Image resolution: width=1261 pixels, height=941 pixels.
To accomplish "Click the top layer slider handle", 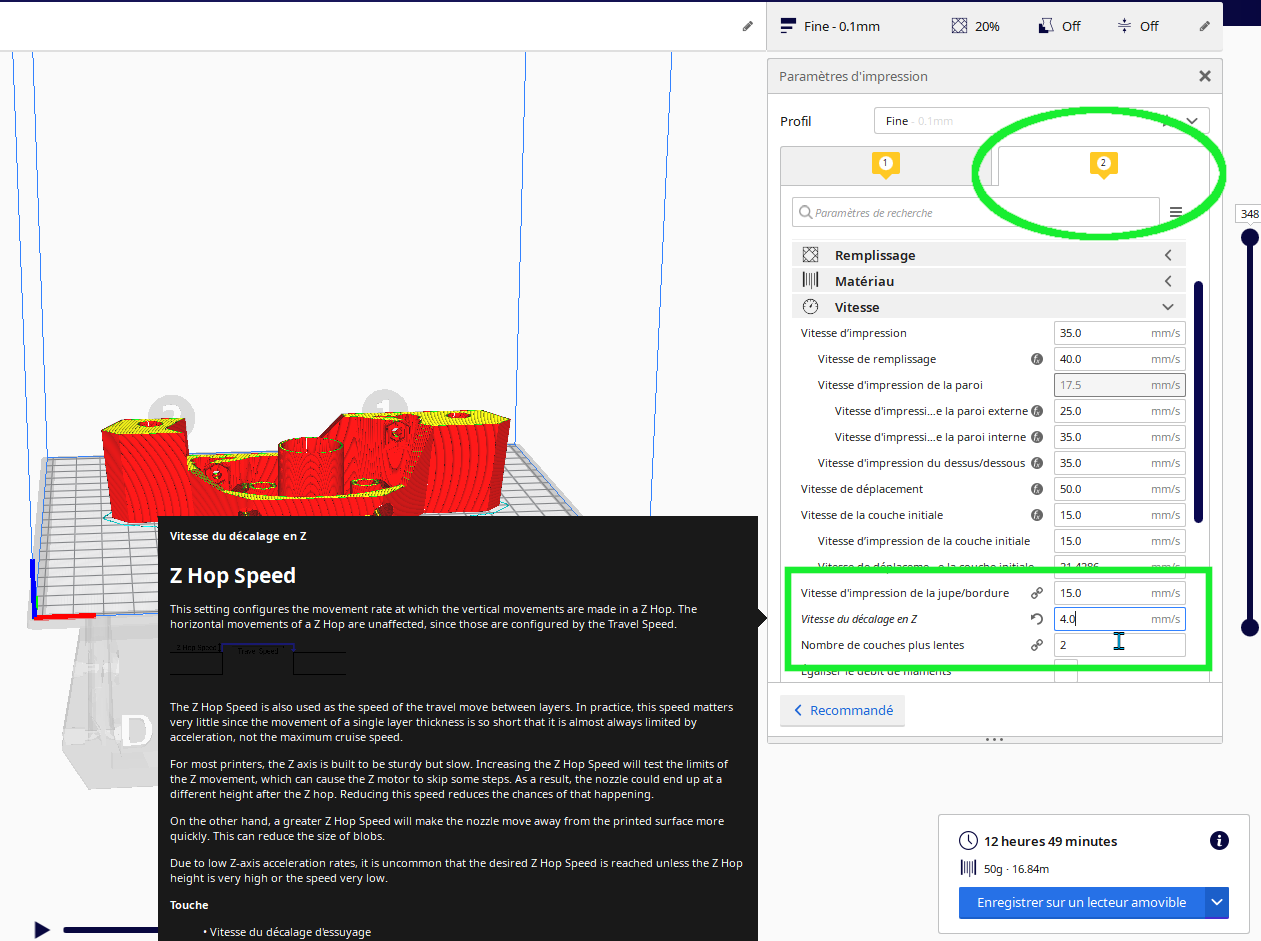I will (x=1250, y=238).
